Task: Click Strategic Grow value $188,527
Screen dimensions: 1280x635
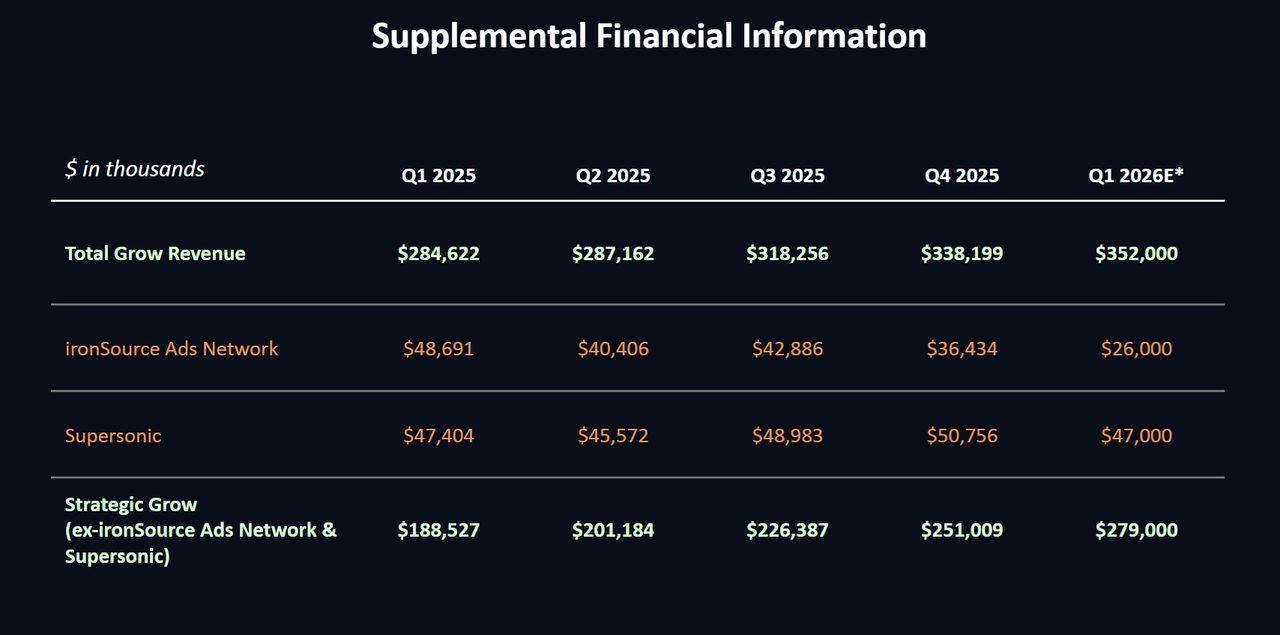Action: [439, 530]
